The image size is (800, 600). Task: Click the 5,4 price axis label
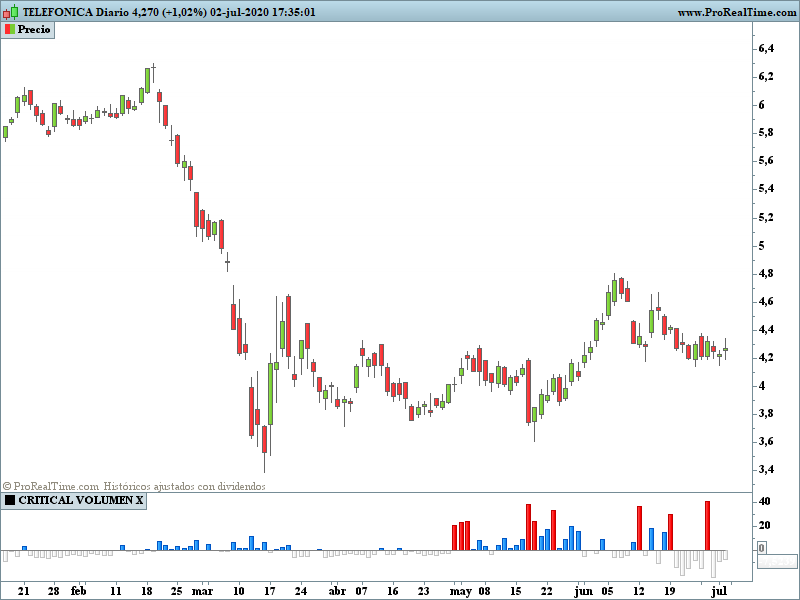tap(766, 189)
